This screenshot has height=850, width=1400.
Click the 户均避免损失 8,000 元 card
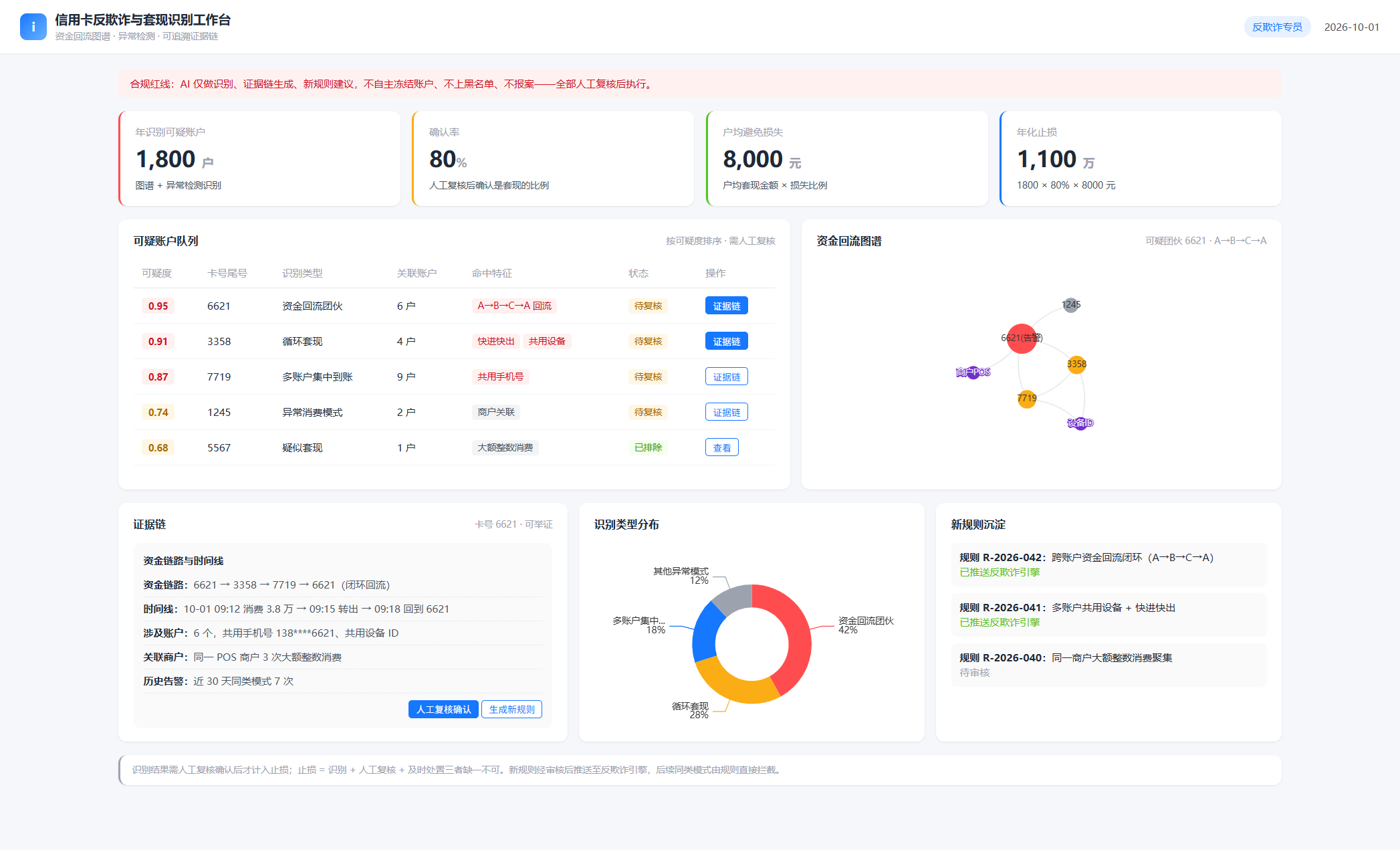pyautogui.click(x=847, y=158)
